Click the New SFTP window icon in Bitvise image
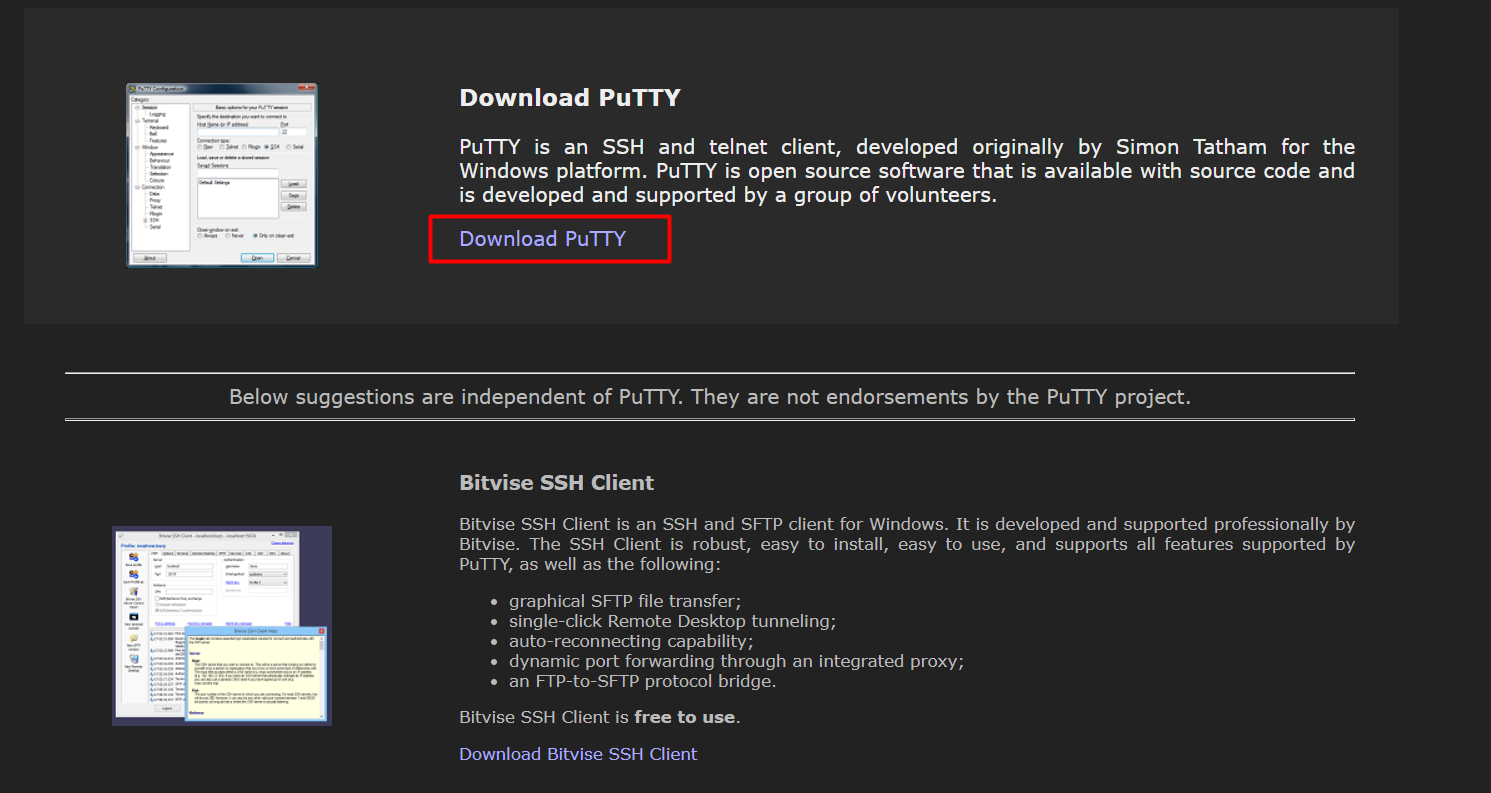 (x=133, y=638)
